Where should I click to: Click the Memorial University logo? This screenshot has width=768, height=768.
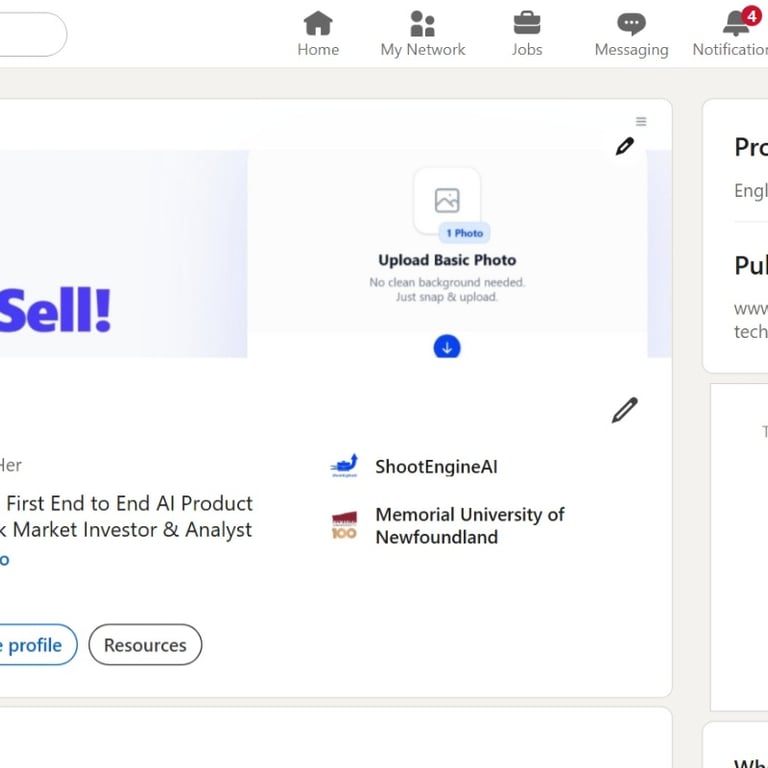pos(344,526)
